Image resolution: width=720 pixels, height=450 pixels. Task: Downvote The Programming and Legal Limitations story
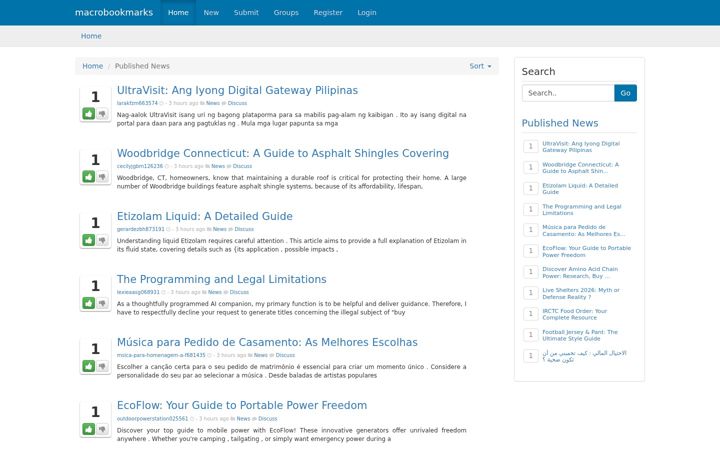[x=102, y=303]
